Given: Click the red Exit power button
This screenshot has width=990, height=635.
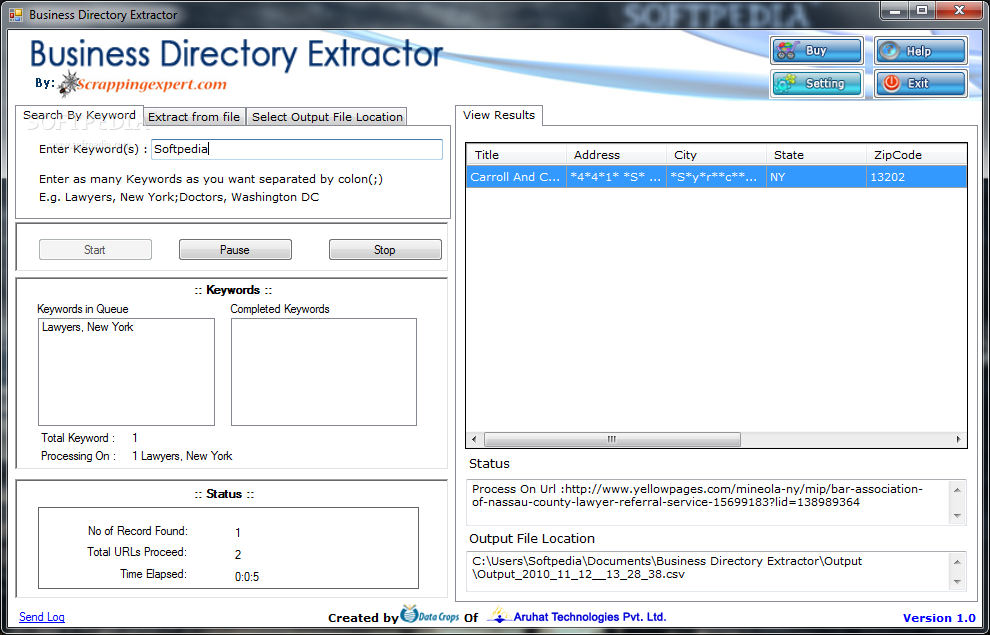Looking at the screenshot, I should point(921,83).
